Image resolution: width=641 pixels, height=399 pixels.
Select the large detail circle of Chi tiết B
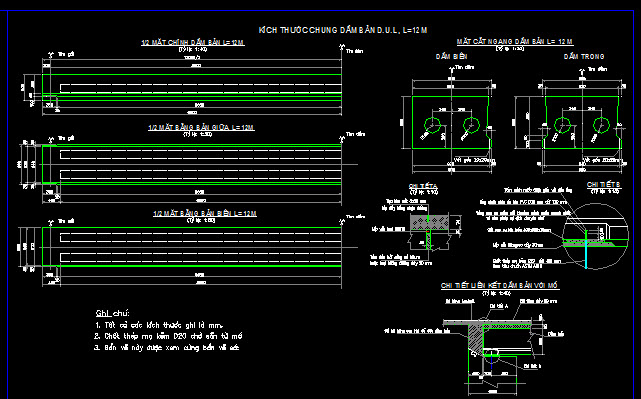[596, 237]
